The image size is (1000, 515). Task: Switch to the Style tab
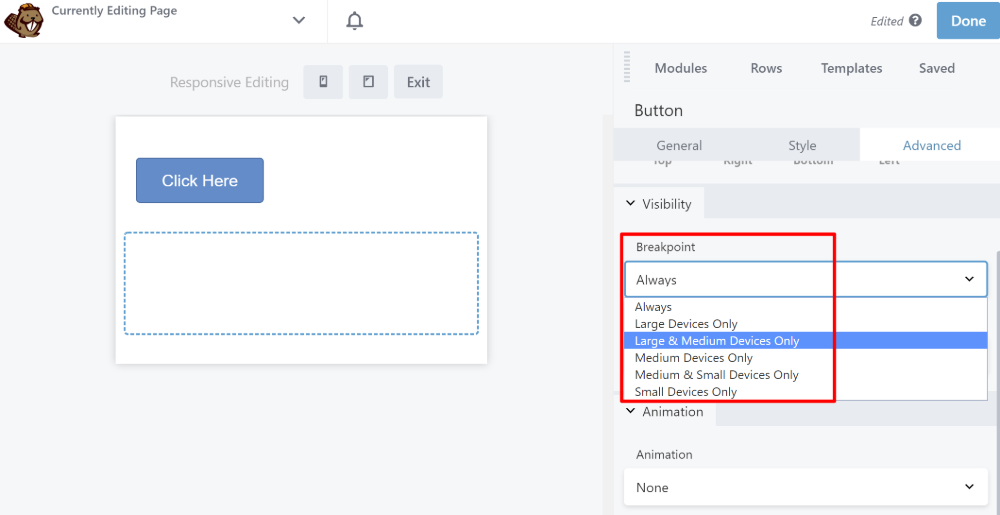(x=802, y=145)
